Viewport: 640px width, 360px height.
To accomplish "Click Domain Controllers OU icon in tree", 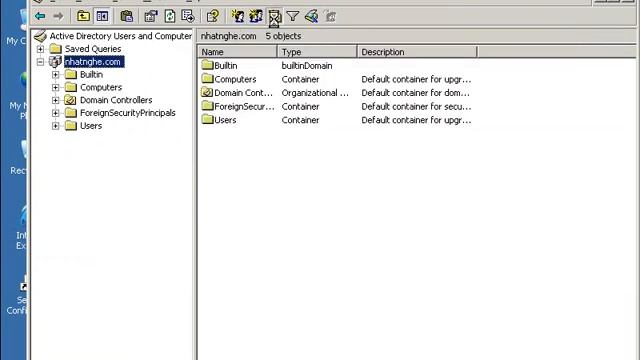I will pos(71,100).
